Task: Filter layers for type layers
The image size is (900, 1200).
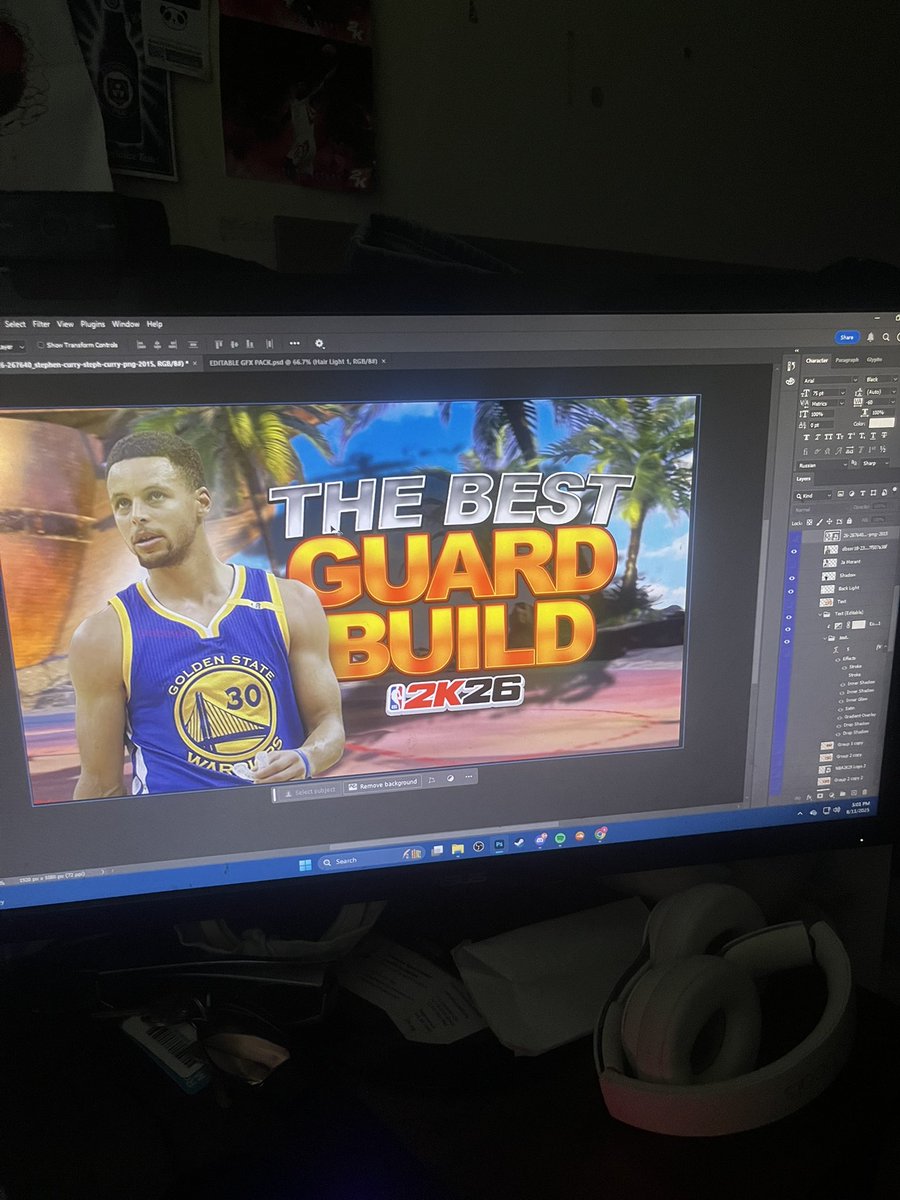Action: click(x=863, y=493)
